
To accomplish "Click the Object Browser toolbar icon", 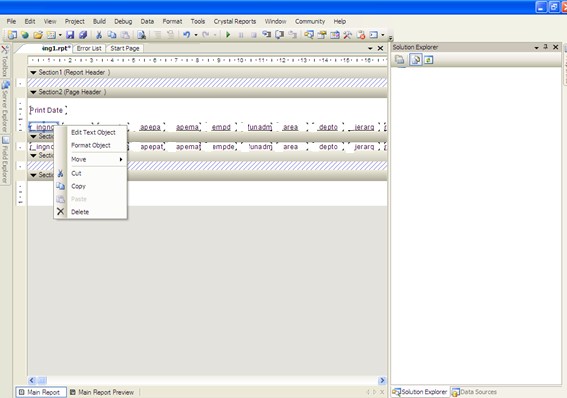I will click(x=334, y=35).
